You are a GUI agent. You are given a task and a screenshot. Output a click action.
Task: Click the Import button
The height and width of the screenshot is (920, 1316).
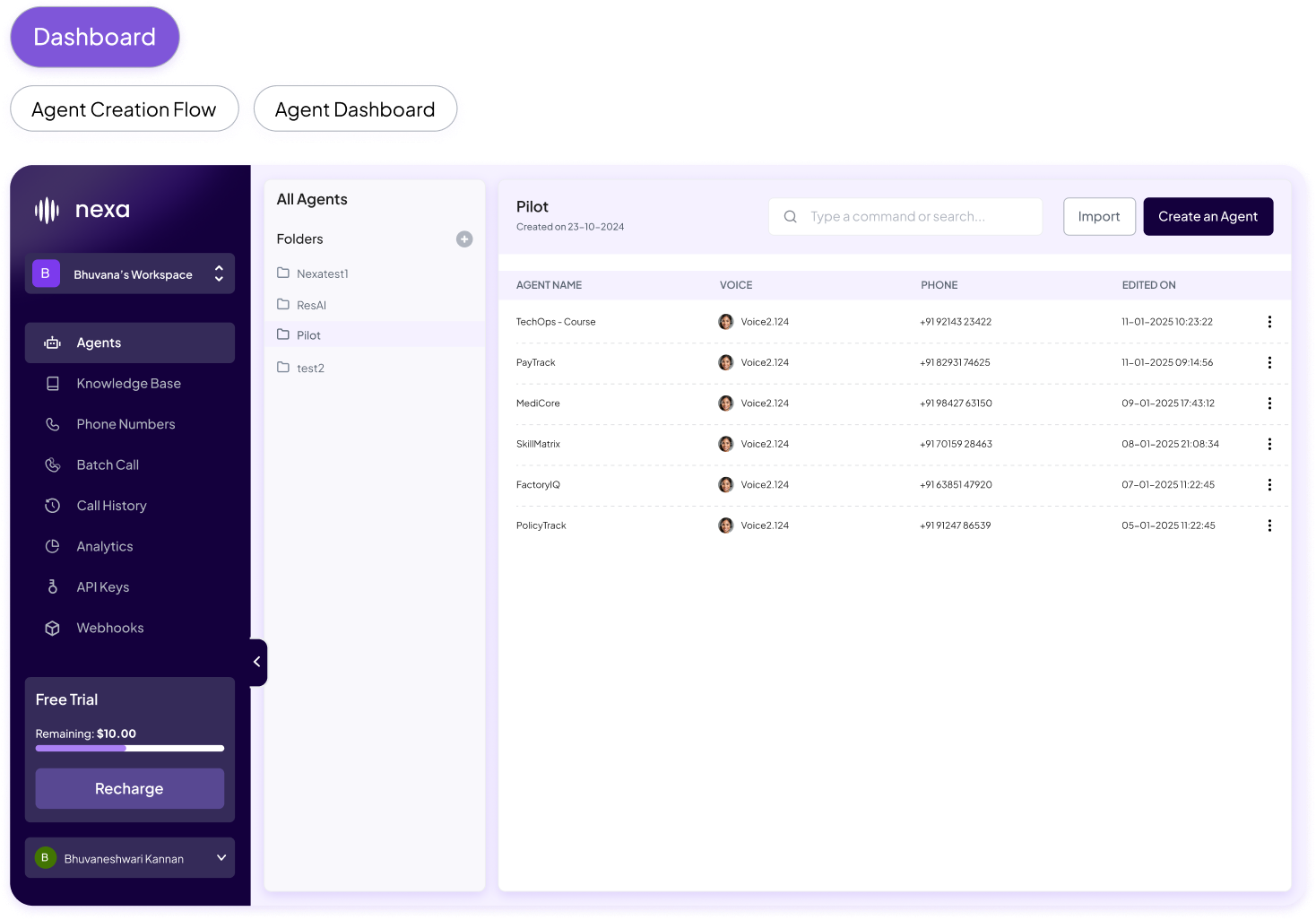(1099, 216)
